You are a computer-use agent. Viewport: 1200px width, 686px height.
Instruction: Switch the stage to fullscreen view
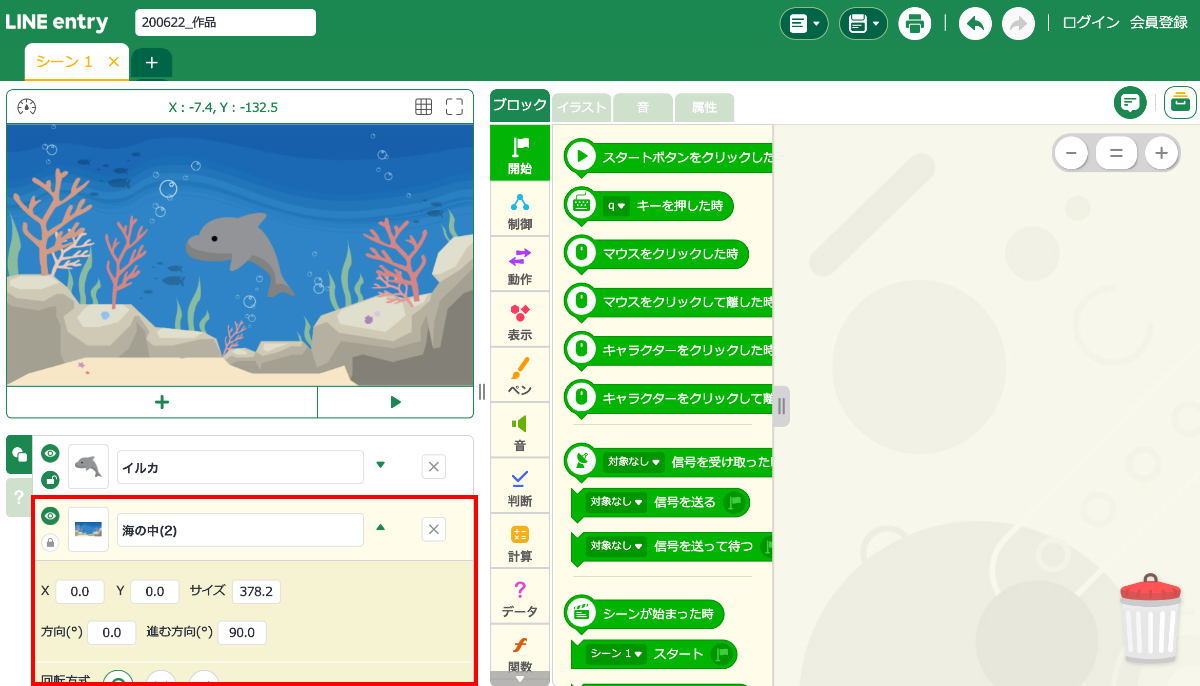(454, 107)
